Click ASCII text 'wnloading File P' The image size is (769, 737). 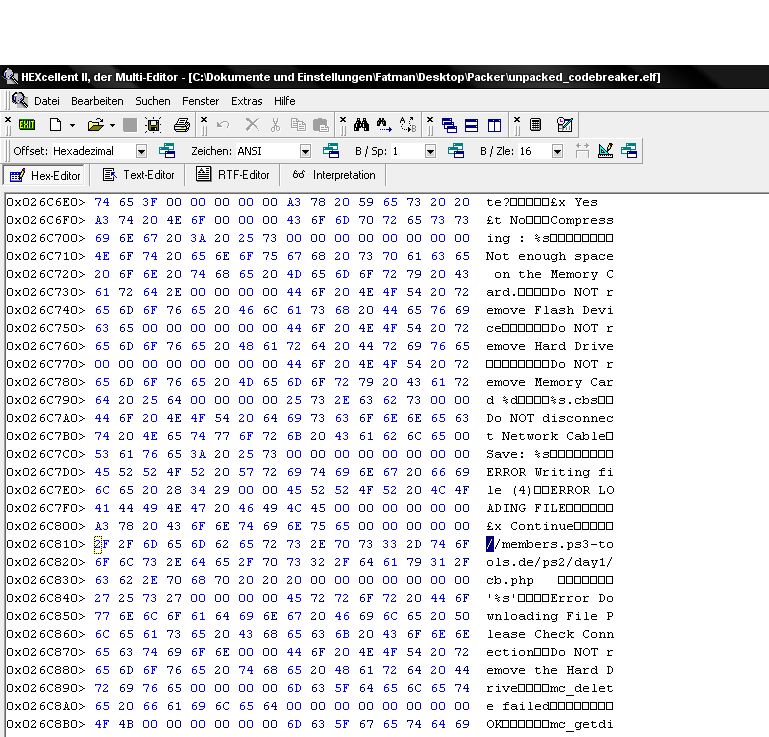tap(549, 616)
